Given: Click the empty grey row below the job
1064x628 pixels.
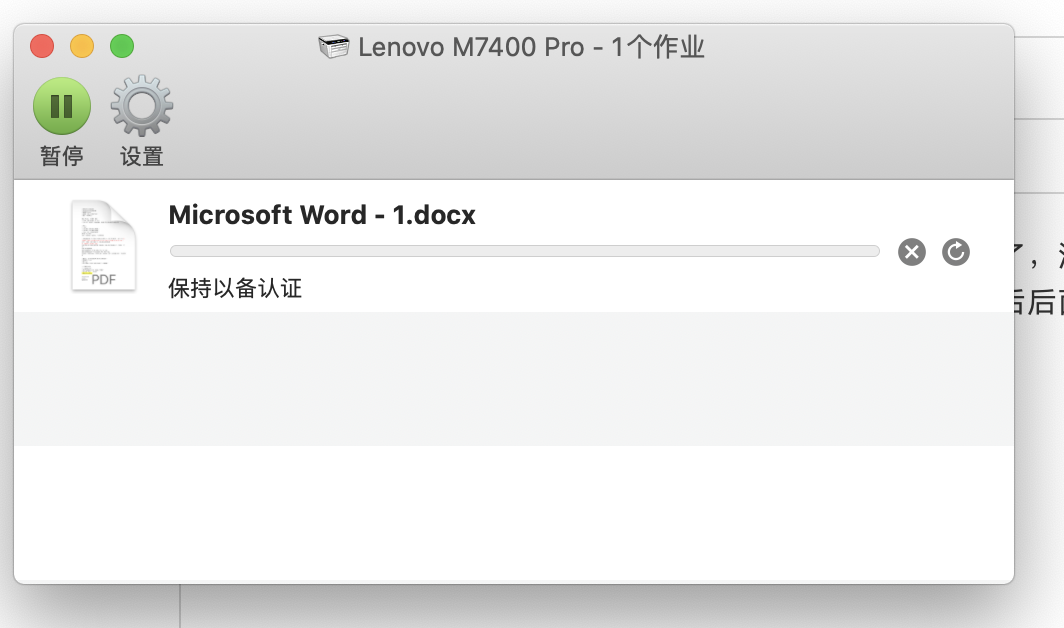Looking at the screenshot, I should (x=512, y=378).
